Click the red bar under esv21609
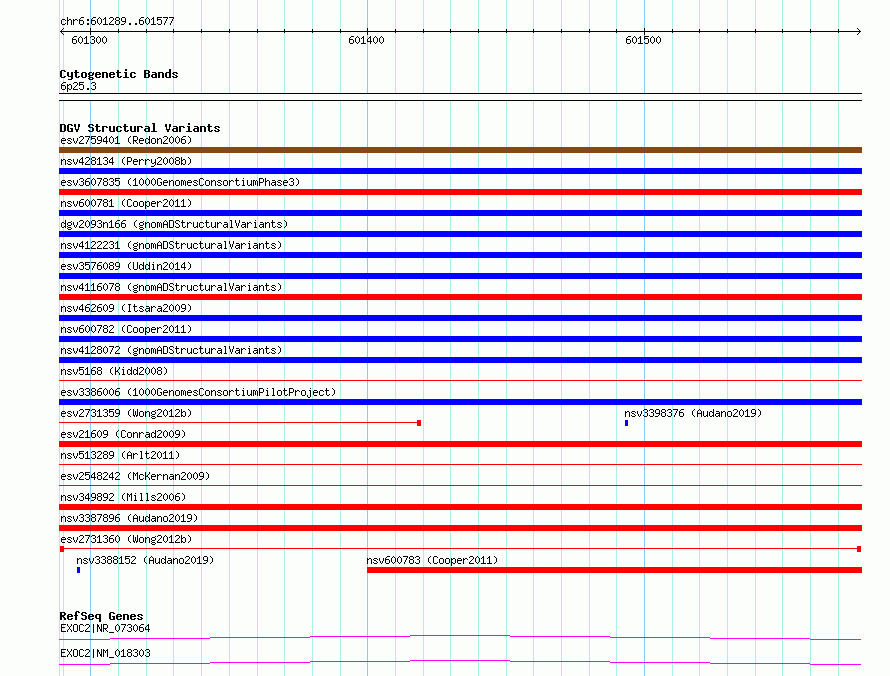This screenshot has width=890, height=676. tap(460, 444)
